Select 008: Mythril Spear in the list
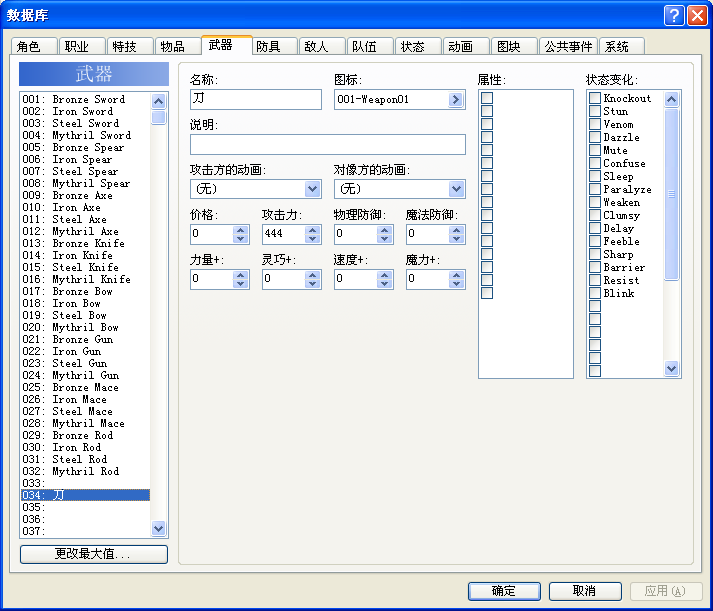 (85, 183)
